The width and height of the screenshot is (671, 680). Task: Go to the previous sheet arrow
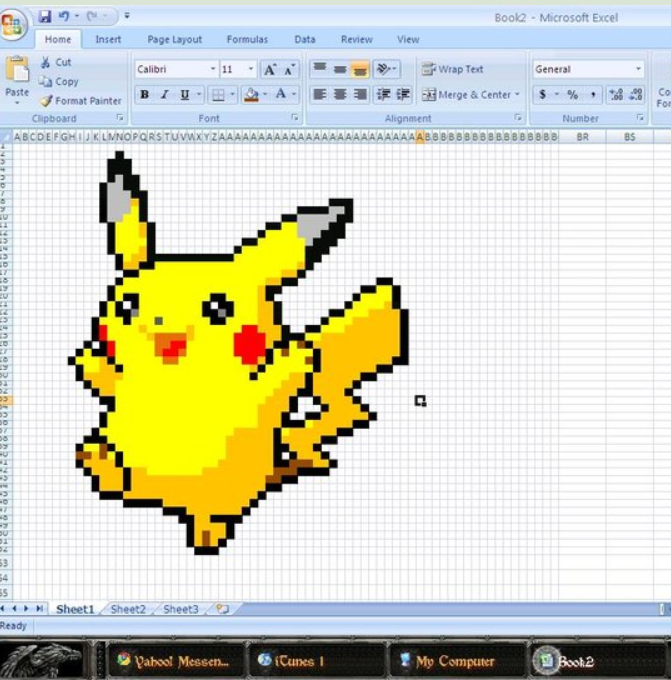tap(14, 609)
